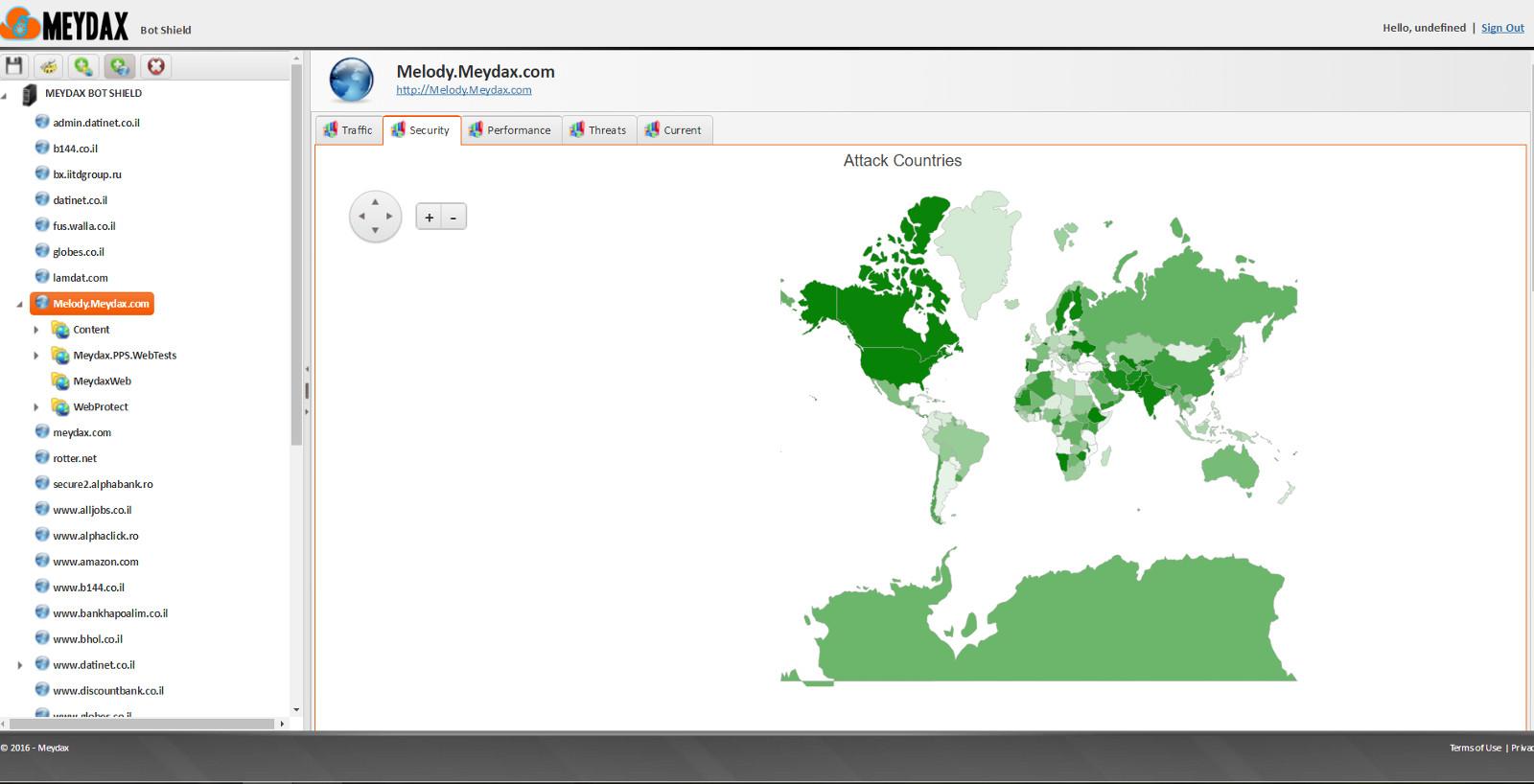Click the globe icon beside meydax.com

tap(42, 431)
